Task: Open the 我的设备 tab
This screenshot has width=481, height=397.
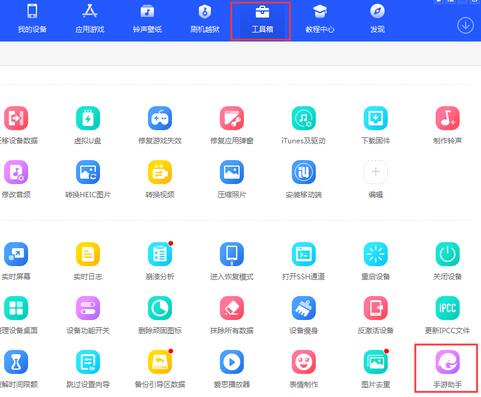Action: click(x=32, y=19)
